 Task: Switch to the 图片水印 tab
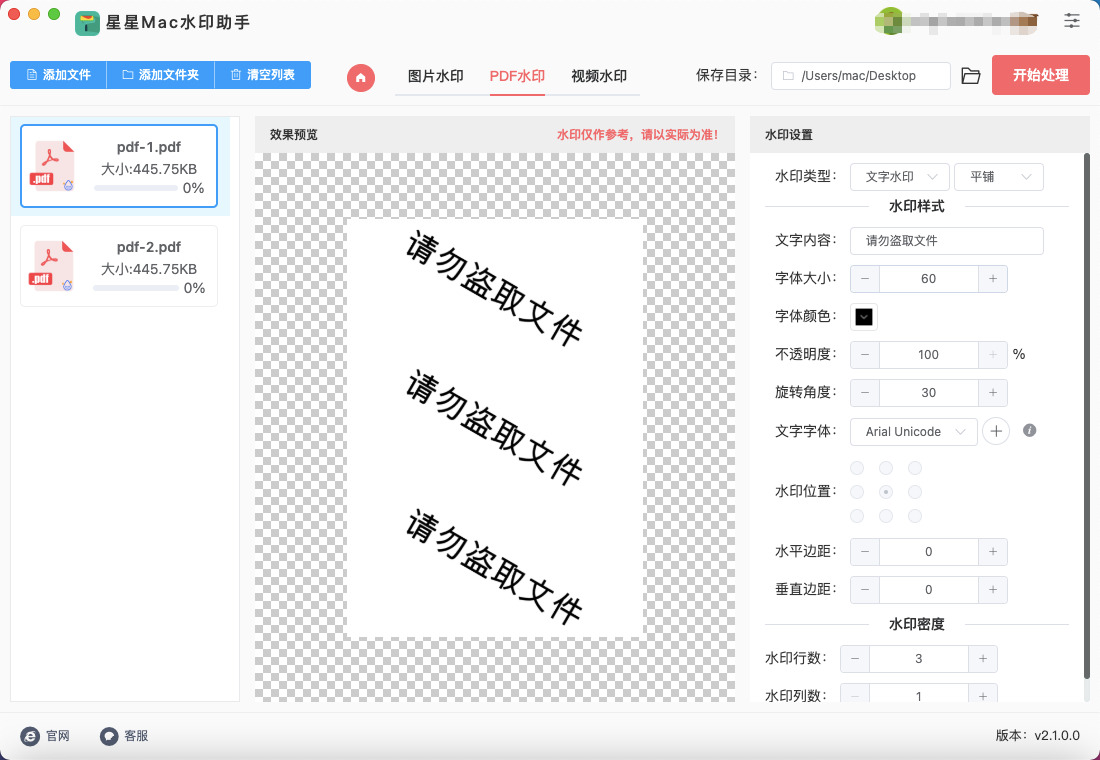[435, 76]
